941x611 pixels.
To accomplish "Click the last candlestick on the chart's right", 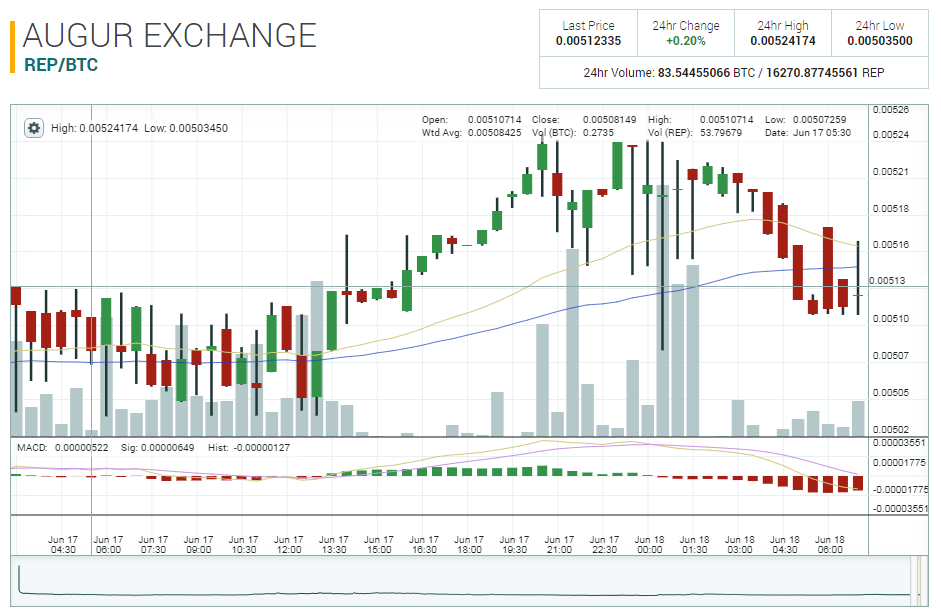I will (x=858, y=278).
